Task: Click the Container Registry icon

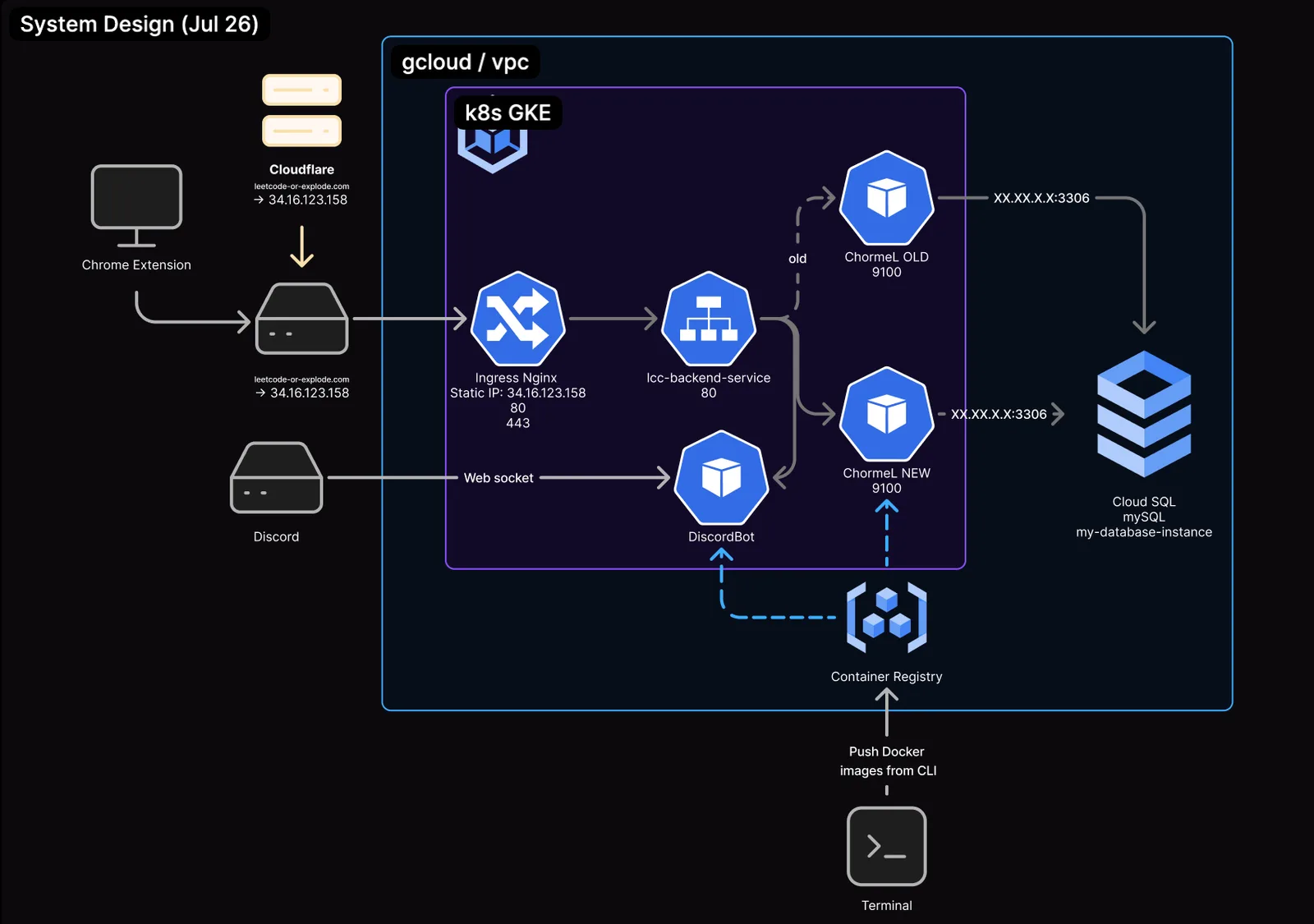Action: 887,617
